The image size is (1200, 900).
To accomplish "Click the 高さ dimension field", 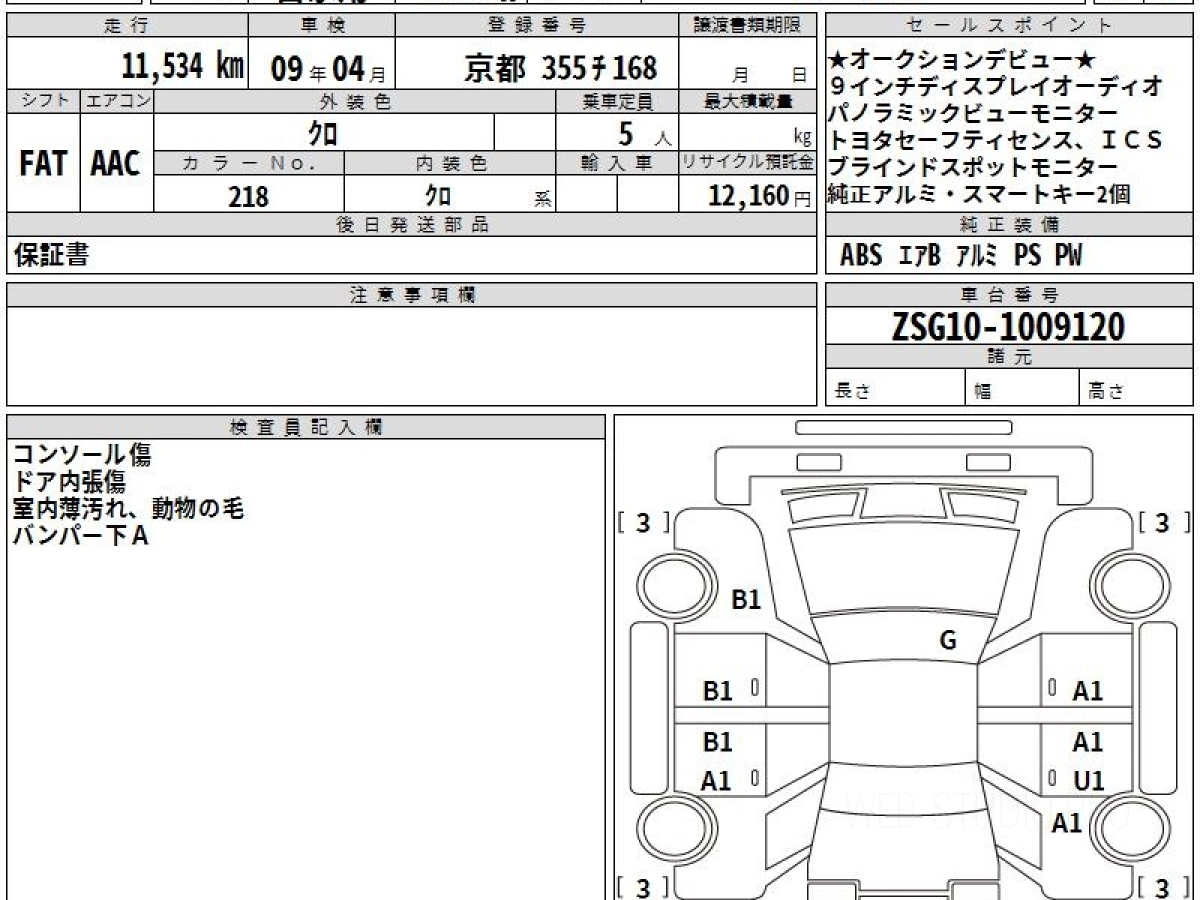I will point(1136,388).
